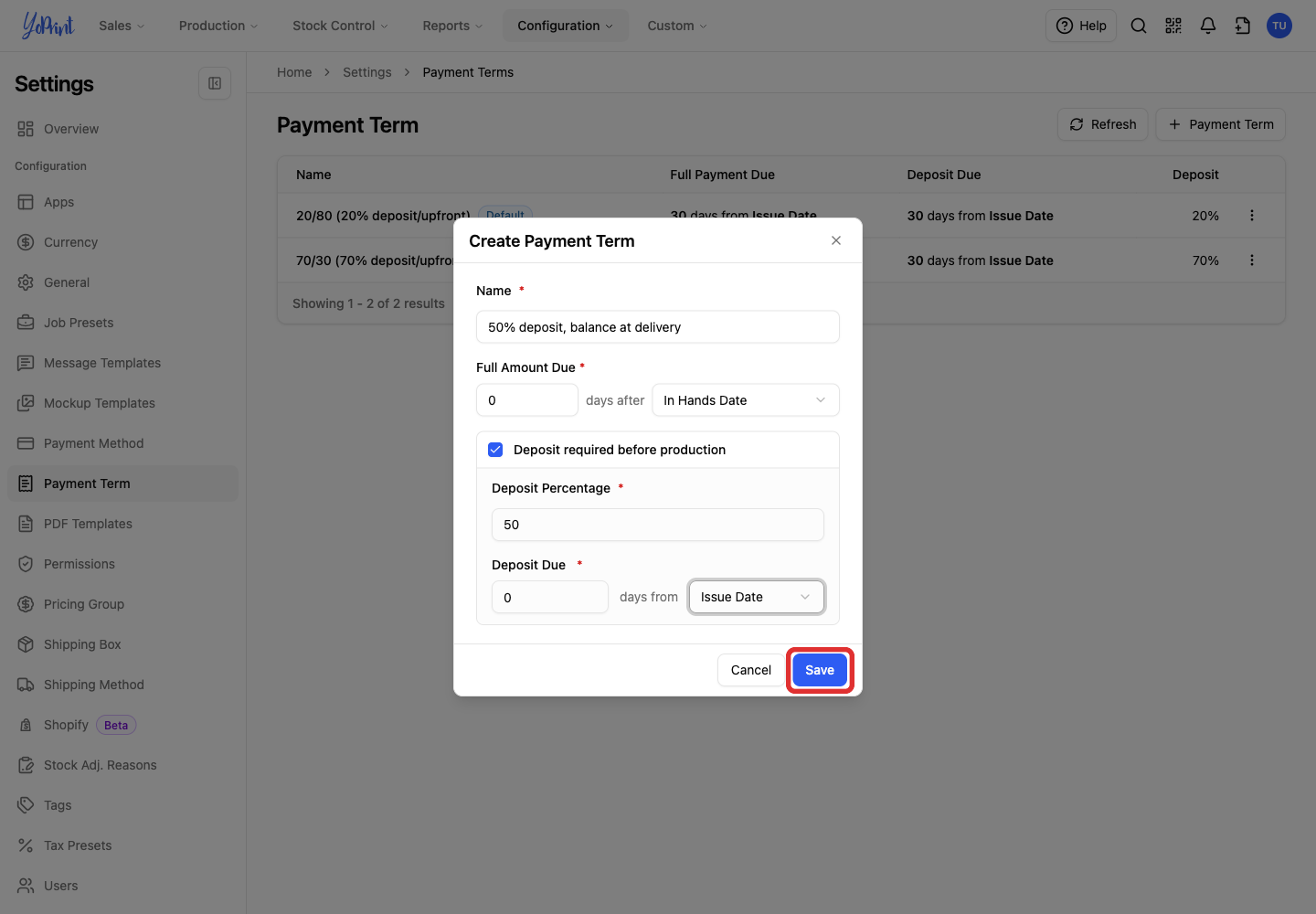Open row options for 20% deposit term
The image size is (1316, 914).
(x=1252, y=216)
